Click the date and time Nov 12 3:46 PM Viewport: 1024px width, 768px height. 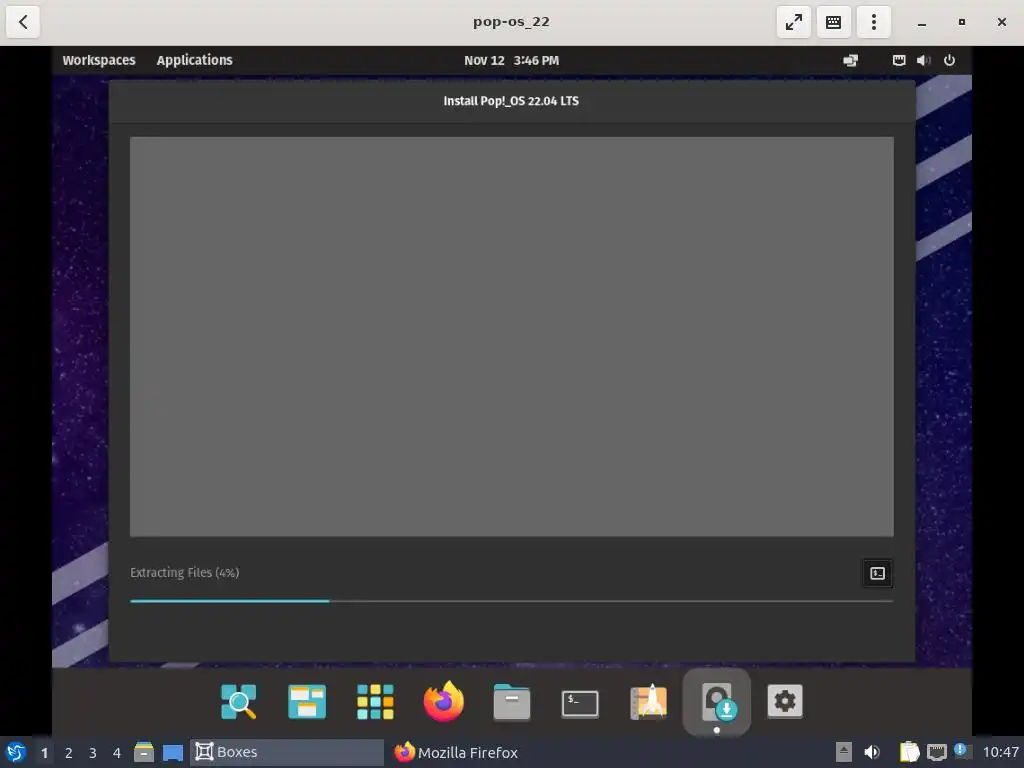pyautogui.click(x=511, y=60)
